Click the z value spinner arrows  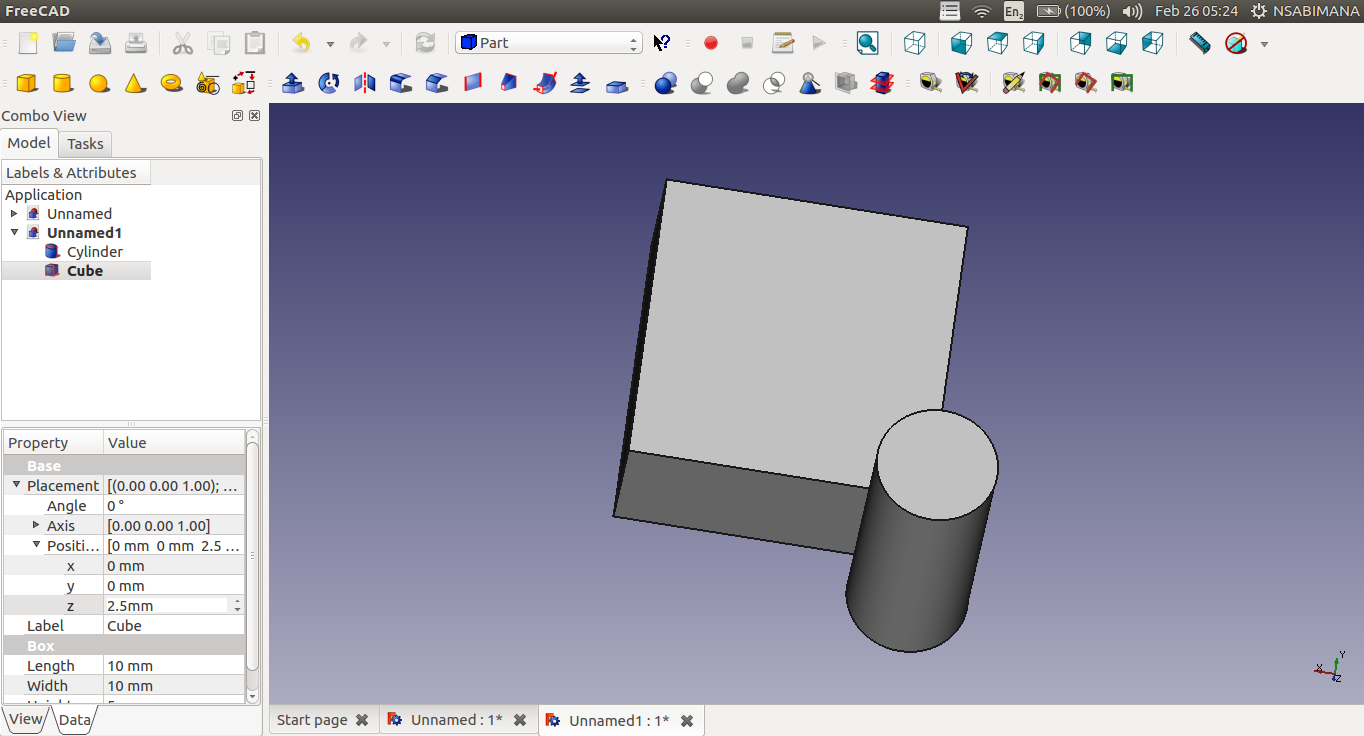click(237, 606)
